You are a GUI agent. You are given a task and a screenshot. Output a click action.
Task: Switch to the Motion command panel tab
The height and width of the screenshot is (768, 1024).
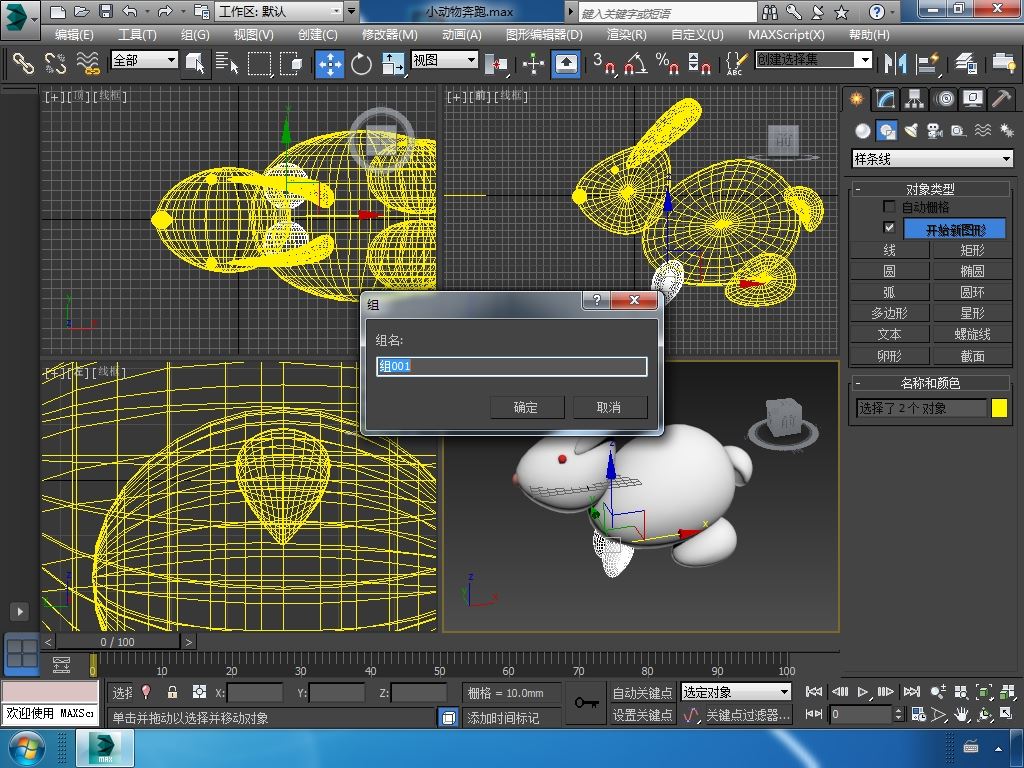[944, 99]
